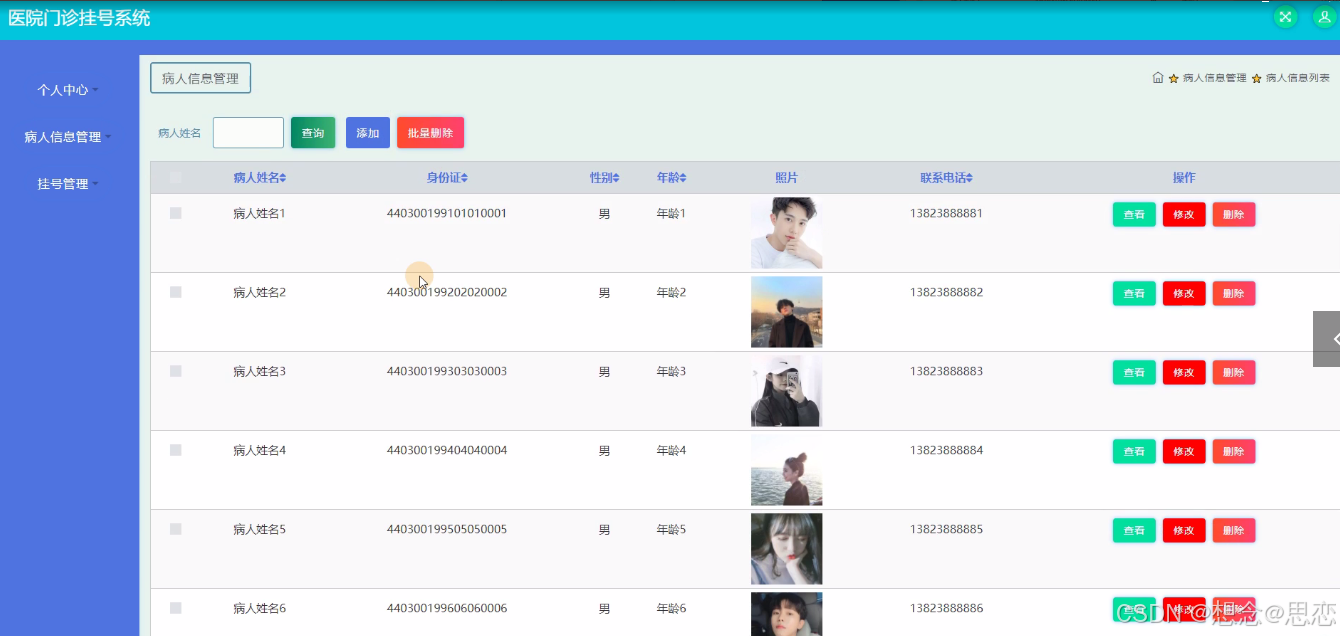
Task: Click 查看 for 病人姓名3
Action: tap(1134, 373)
